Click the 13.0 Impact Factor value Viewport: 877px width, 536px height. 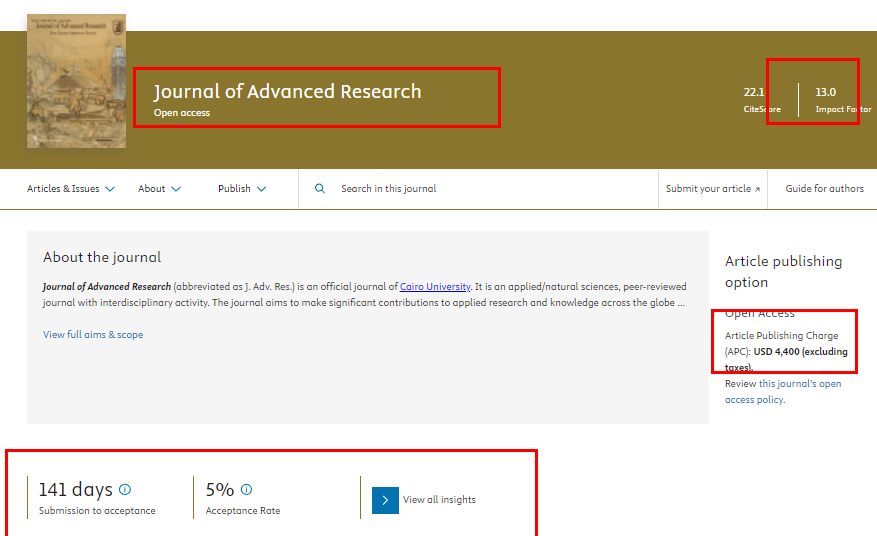pos(826,92)
